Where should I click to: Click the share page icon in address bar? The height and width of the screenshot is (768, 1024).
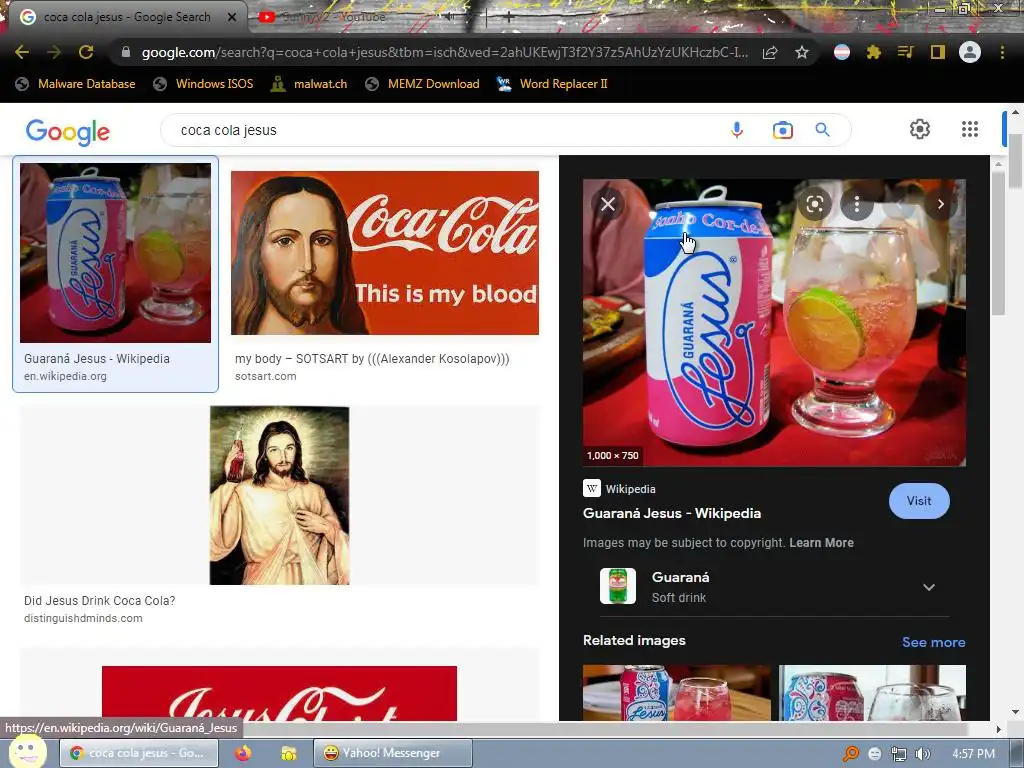coord(770,52)
